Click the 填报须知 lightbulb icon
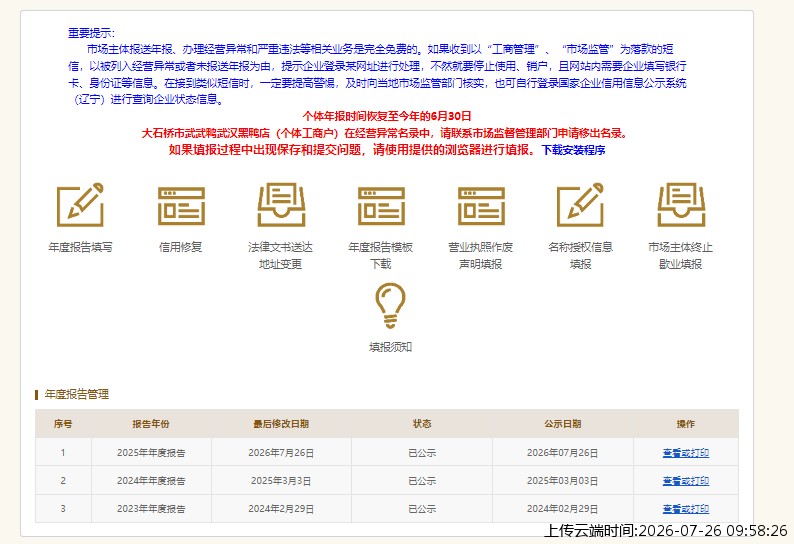 pyautogui.click(x=390, y=306)
